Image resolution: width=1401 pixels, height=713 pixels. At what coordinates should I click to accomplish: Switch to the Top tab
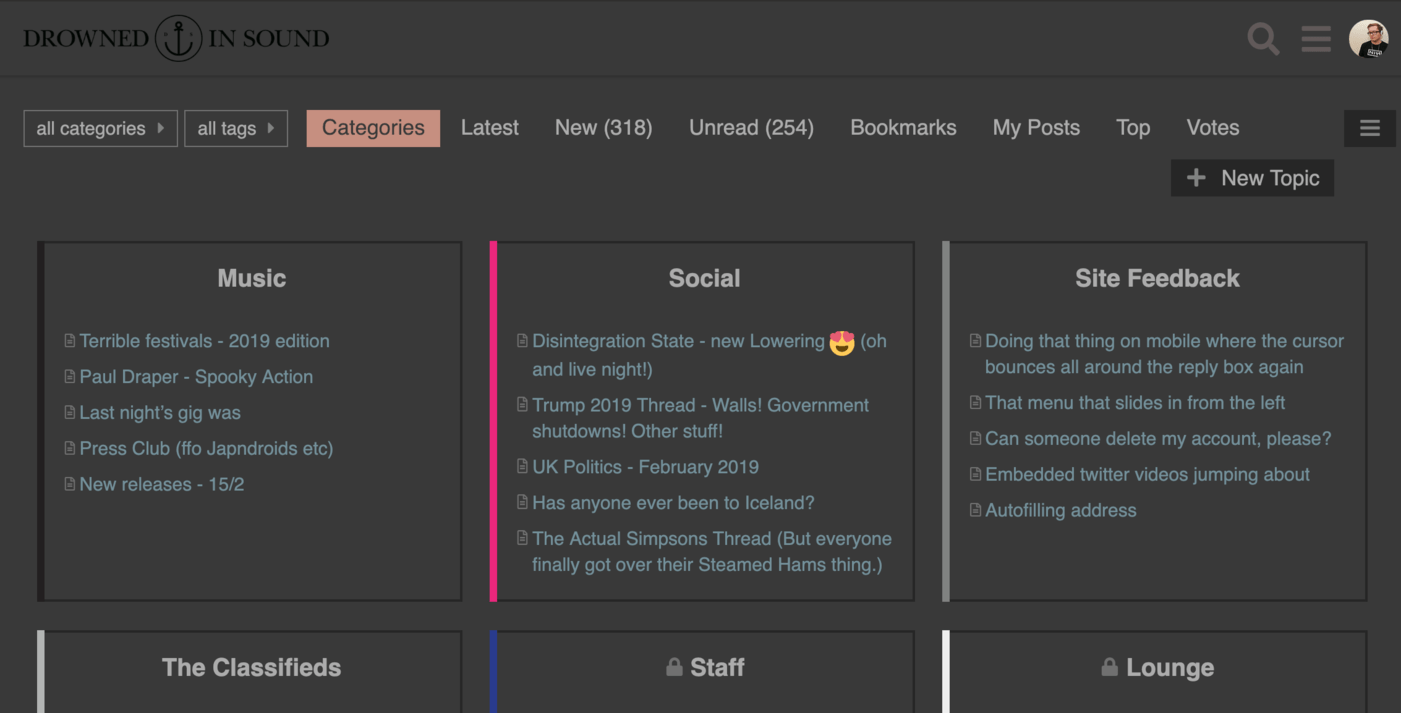click(1133, 128)
